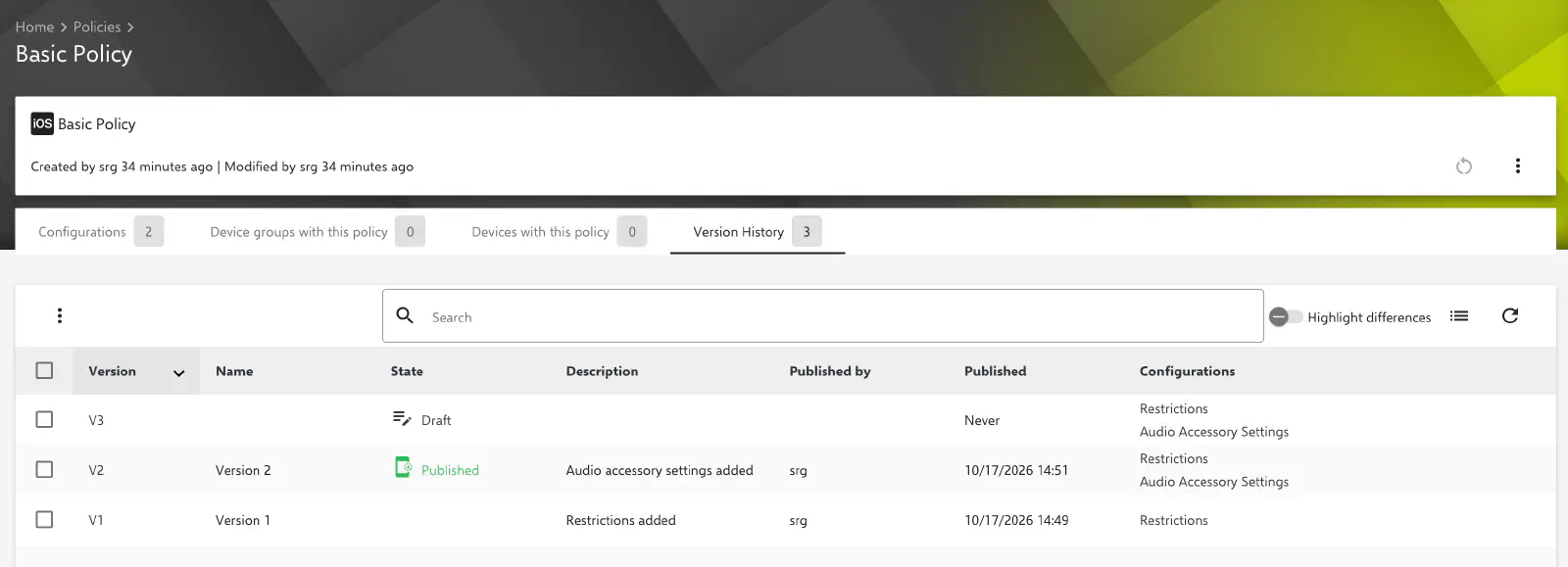Click the V3 version cell
Screen dimensions: 1568x567
point(96,420)
